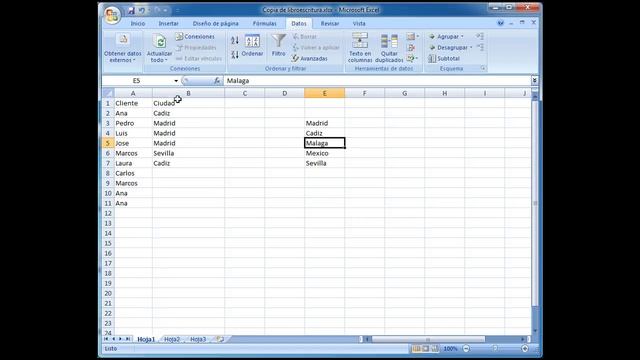The image size is (640, 360).
Task: Select cell E6 with Mexico
Action: point(324,153)
